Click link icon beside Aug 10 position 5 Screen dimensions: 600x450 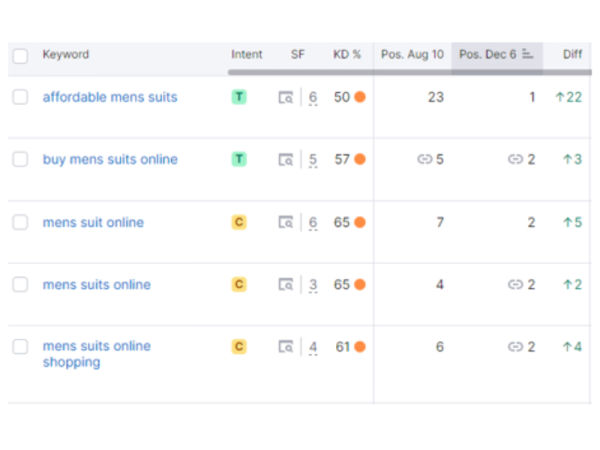(x=424, y=160)
